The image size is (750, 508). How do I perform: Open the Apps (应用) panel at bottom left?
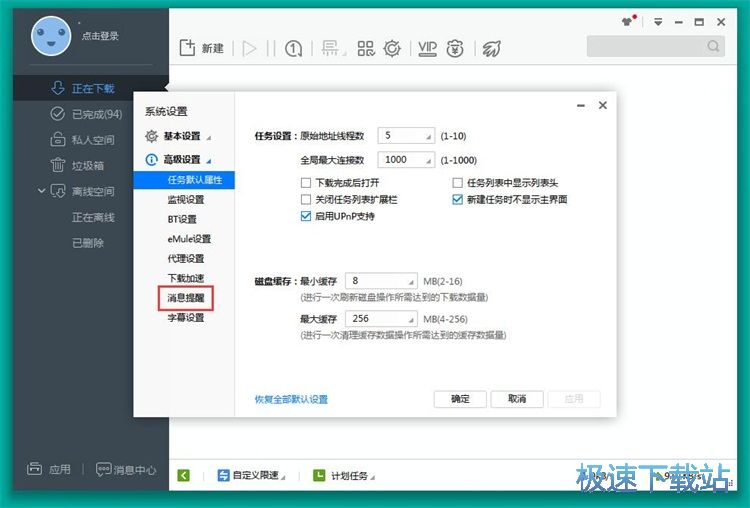tap(49, 469)
